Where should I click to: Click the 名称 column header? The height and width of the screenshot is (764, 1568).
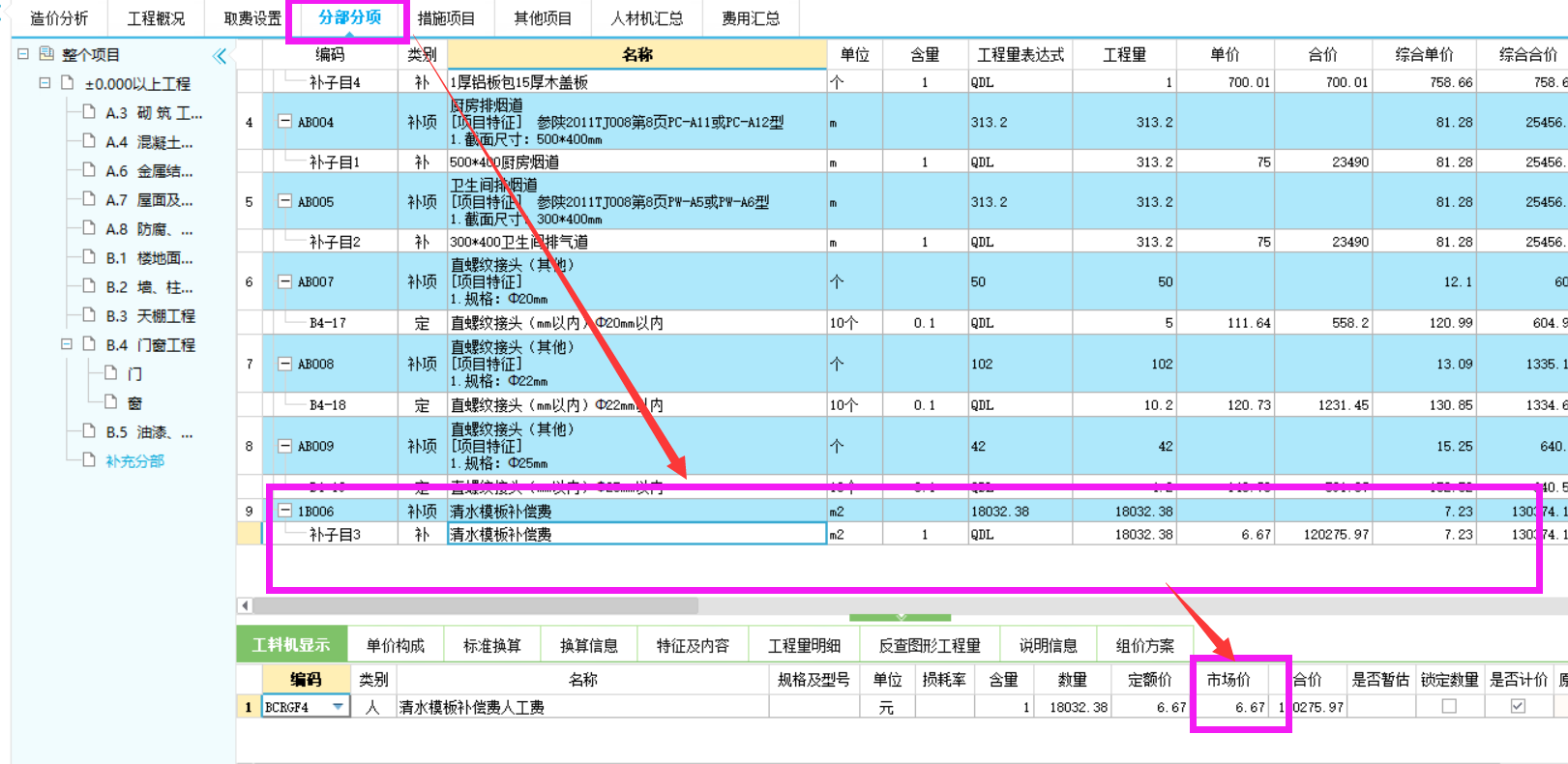pyautogui.click(x=636, y=54)
